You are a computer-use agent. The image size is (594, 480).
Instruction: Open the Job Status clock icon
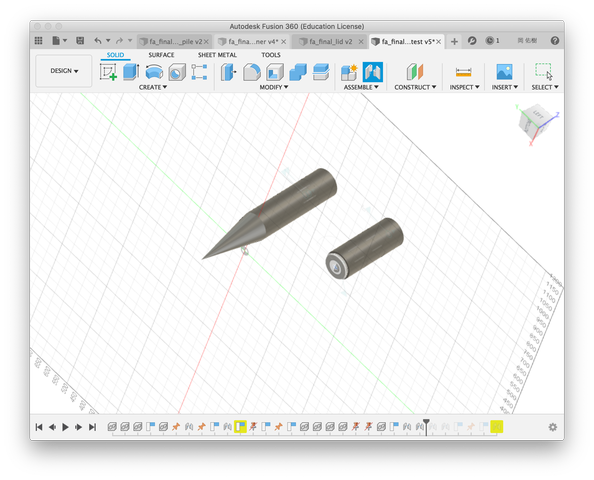pos(490,41)
